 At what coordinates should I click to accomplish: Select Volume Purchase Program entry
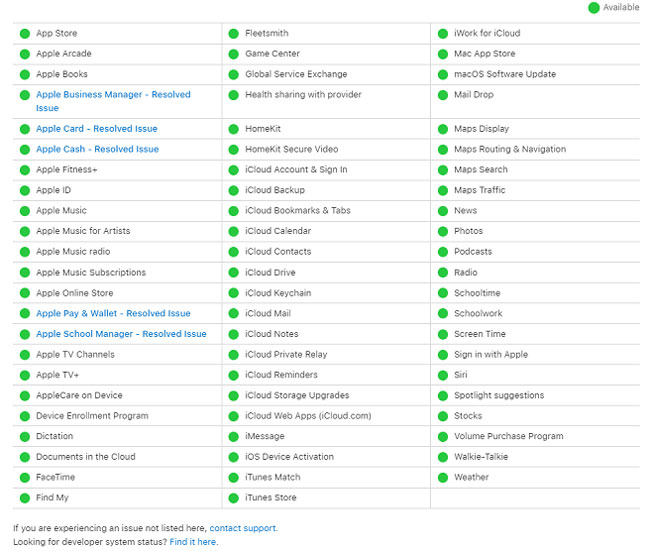[509, 436]
